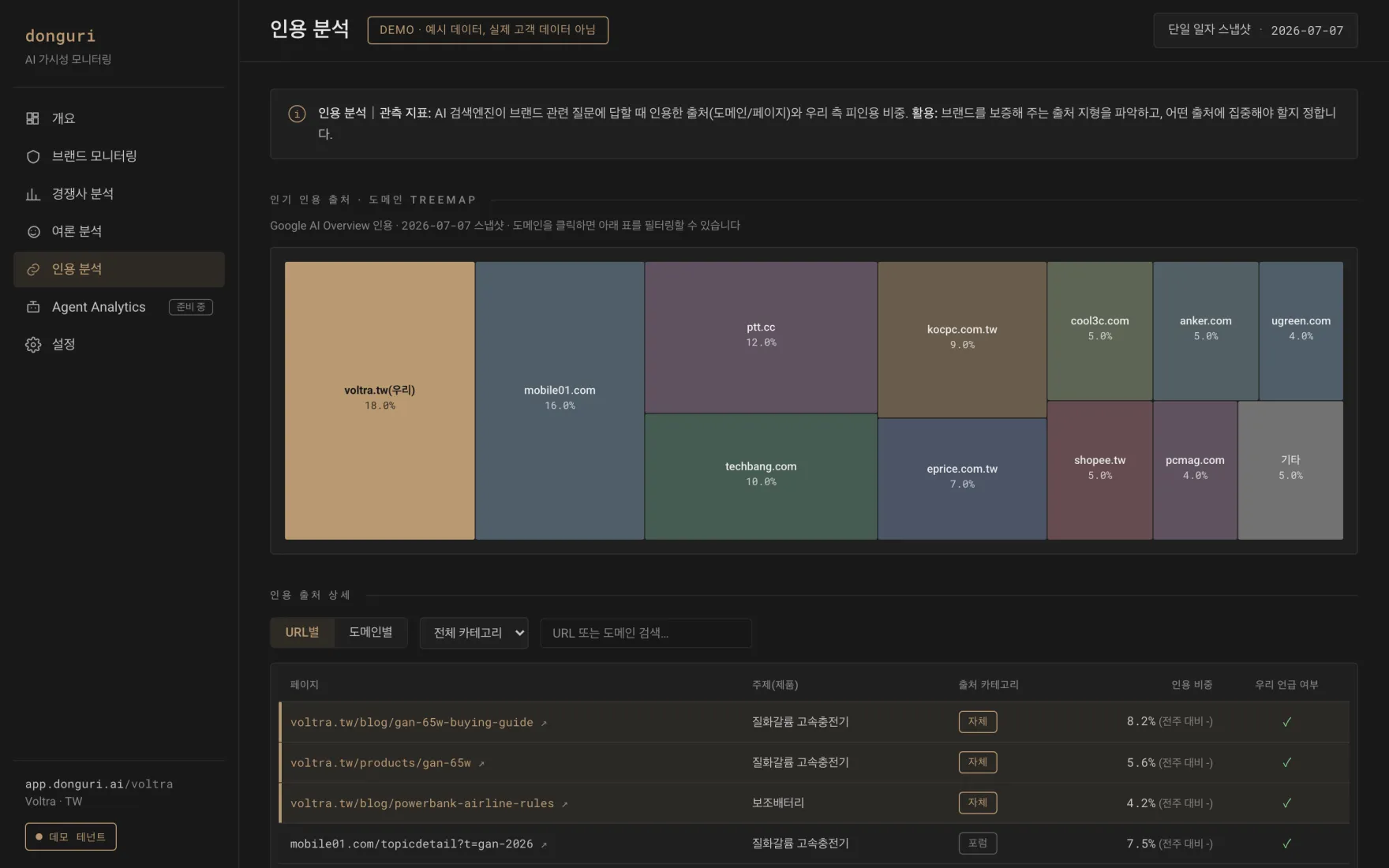Click the donguri logo
Viewport: 1389px width, 868px height.
pos(60,36)
